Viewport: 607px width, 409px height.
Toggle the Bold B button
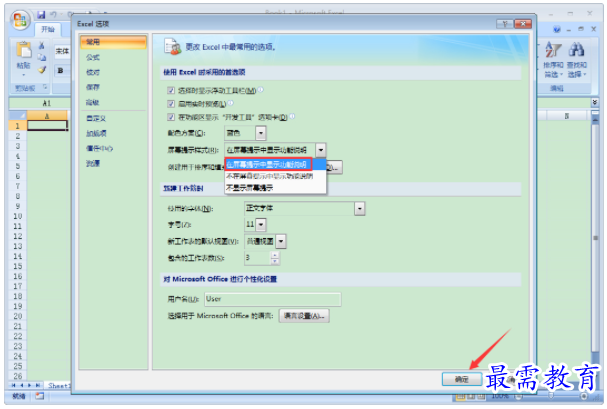click(x=60, y=70)
